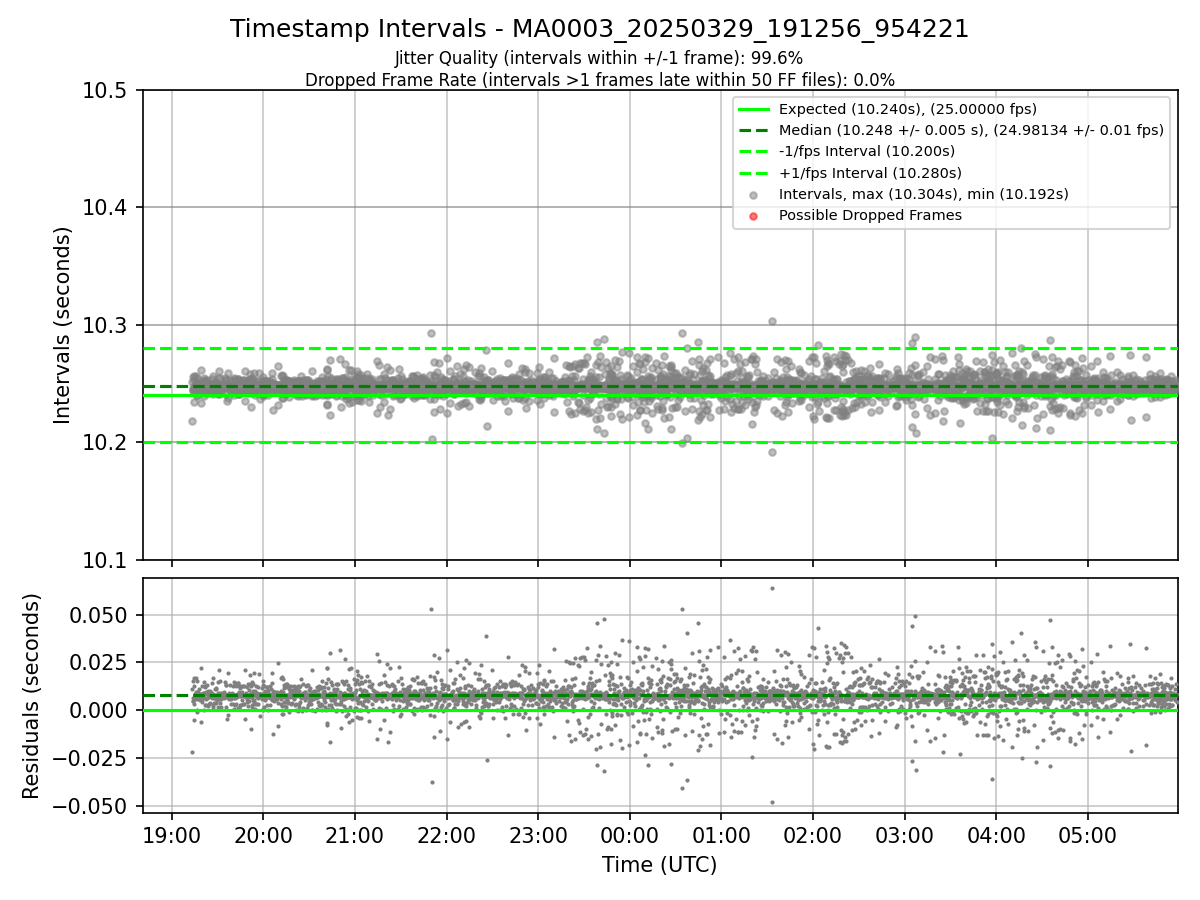
Task: Click legend entry "Expected (10.240s), (25.00000 fps)"
Action: tap(908, 109)
